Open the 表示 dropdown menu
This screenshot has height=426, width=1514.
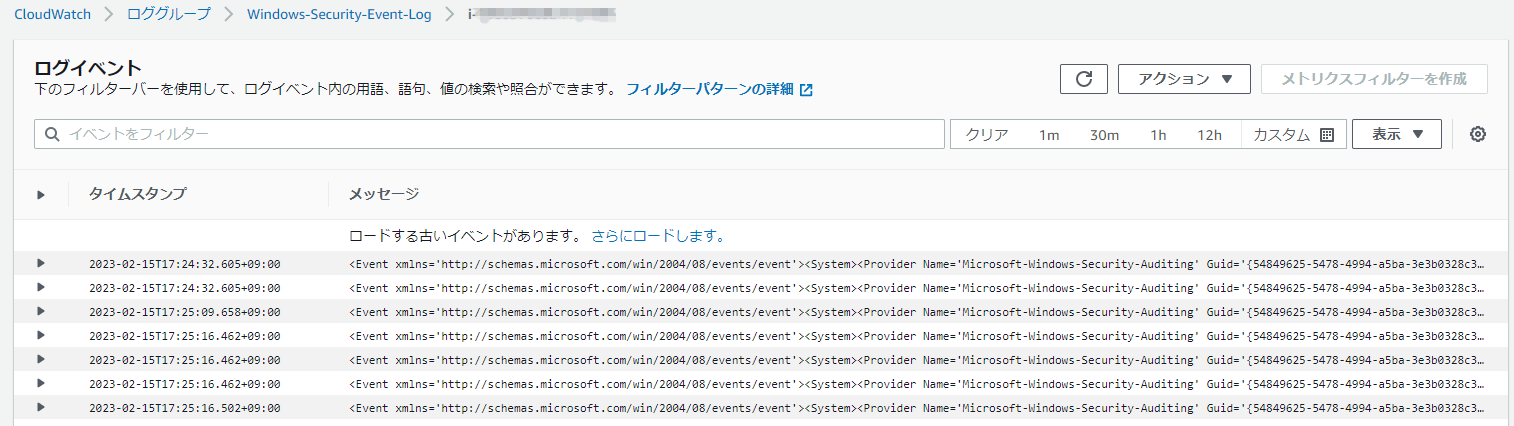[x=1397, y=134]
